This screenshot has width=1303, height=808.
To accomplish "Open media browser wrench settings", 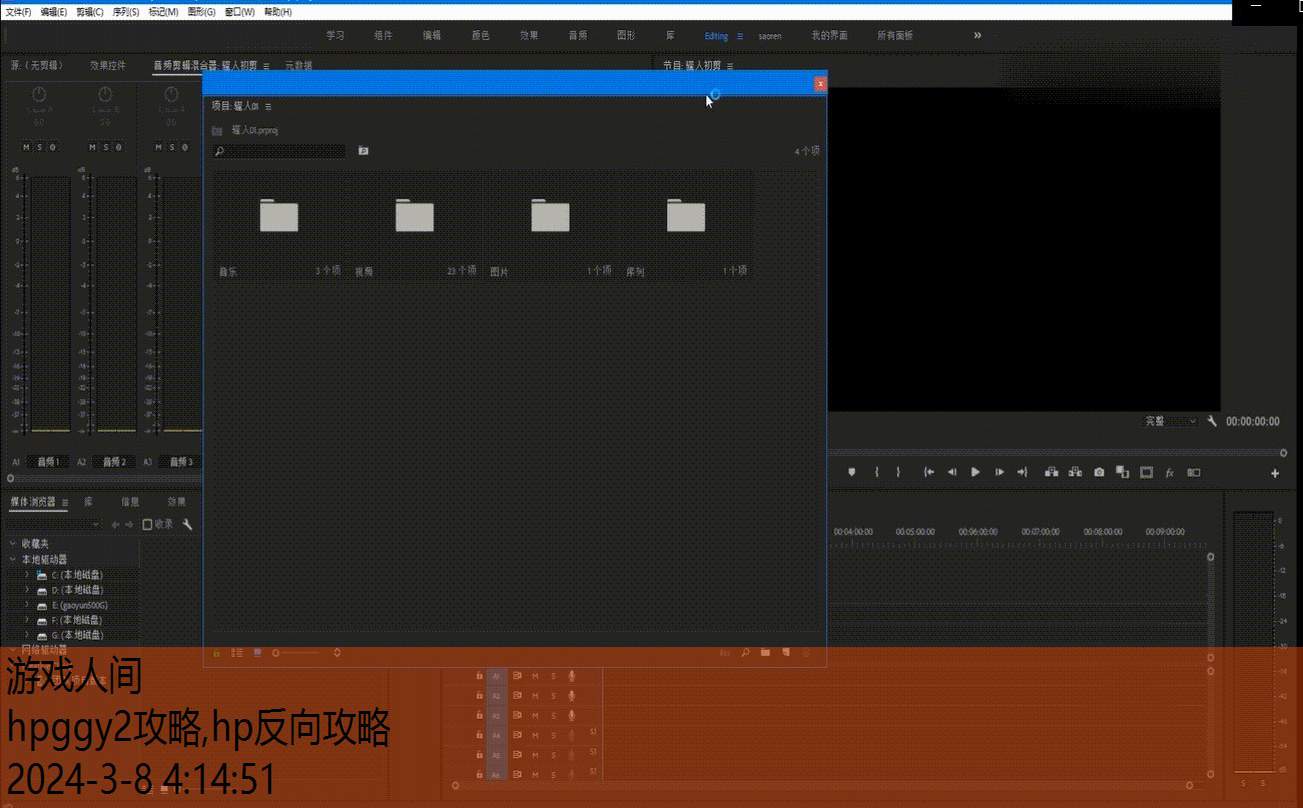I will [187, 524].
